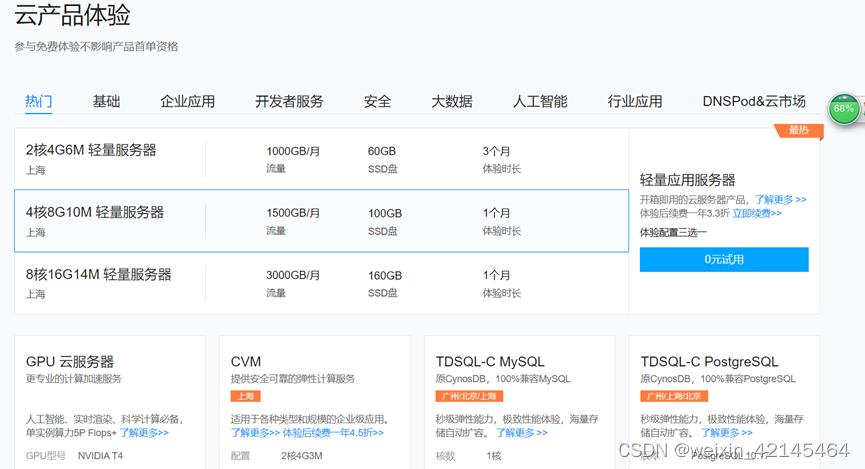Click the TDSQL-C MySQL card title
The width and height of the screenshot is (865, 469).
490,362
